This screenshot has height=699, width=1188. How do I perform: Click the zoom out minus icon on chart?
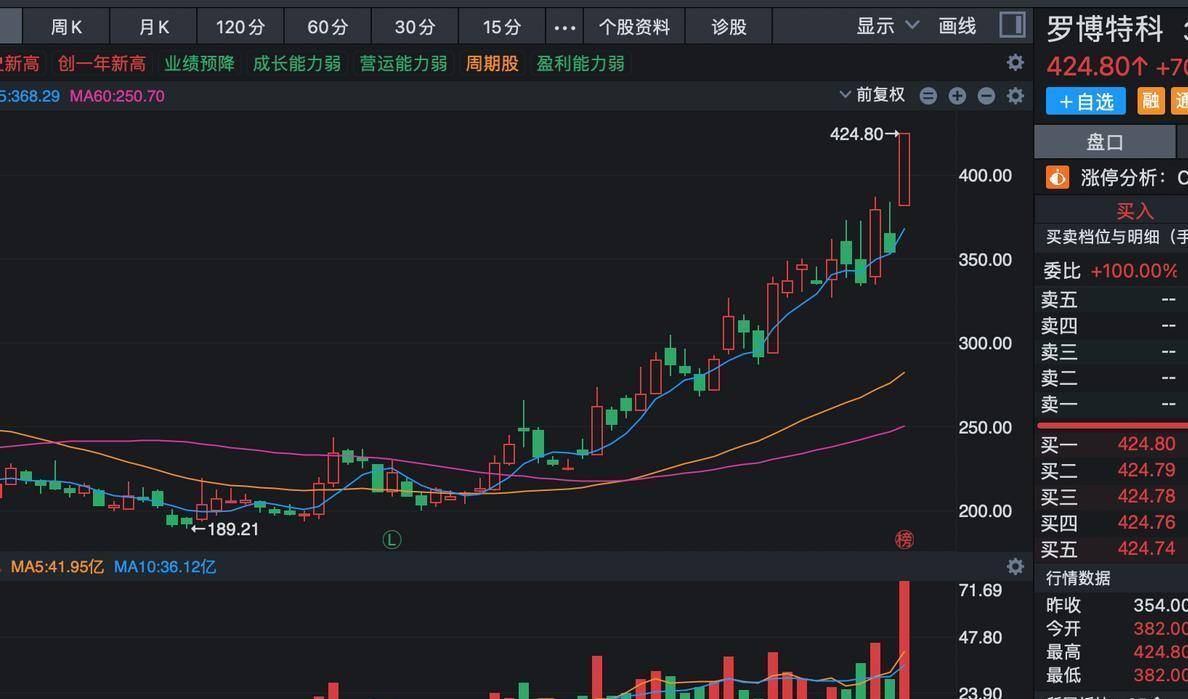point(986,96)
